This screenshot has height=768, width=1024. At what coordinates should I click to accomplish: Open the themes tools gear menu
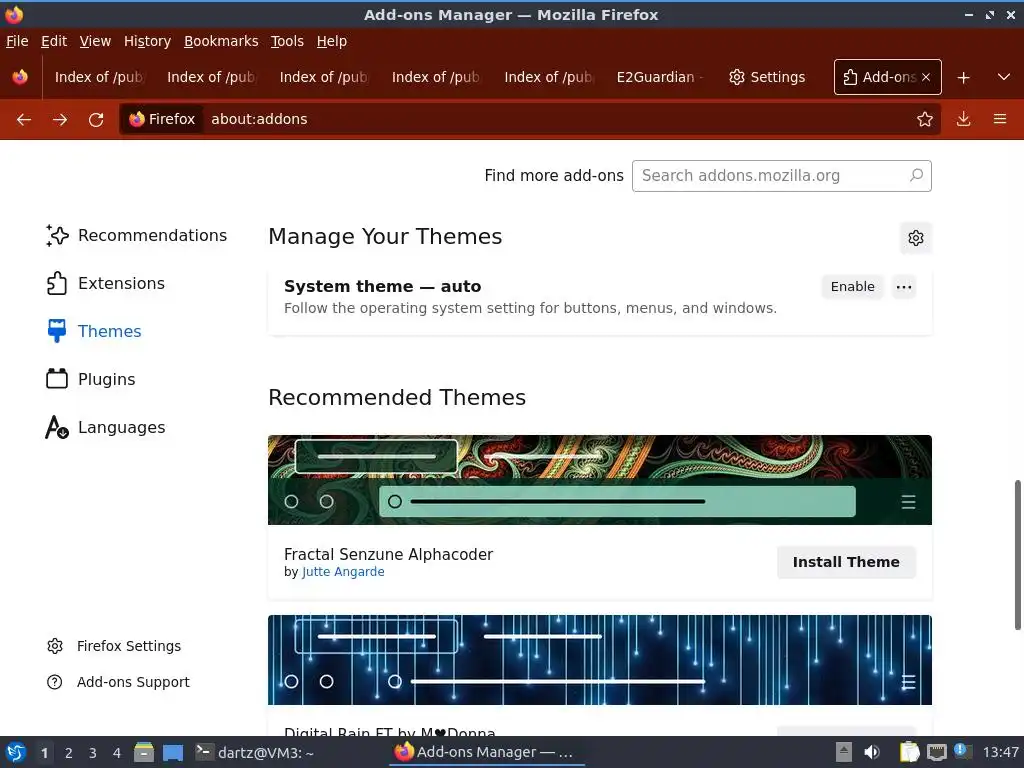tap(916, 238)
